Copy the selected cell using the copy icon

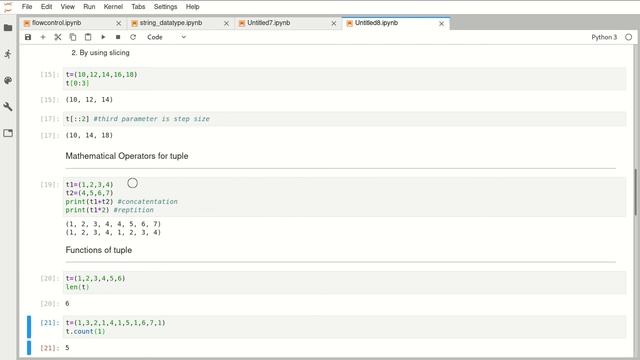tap(73, 37)
